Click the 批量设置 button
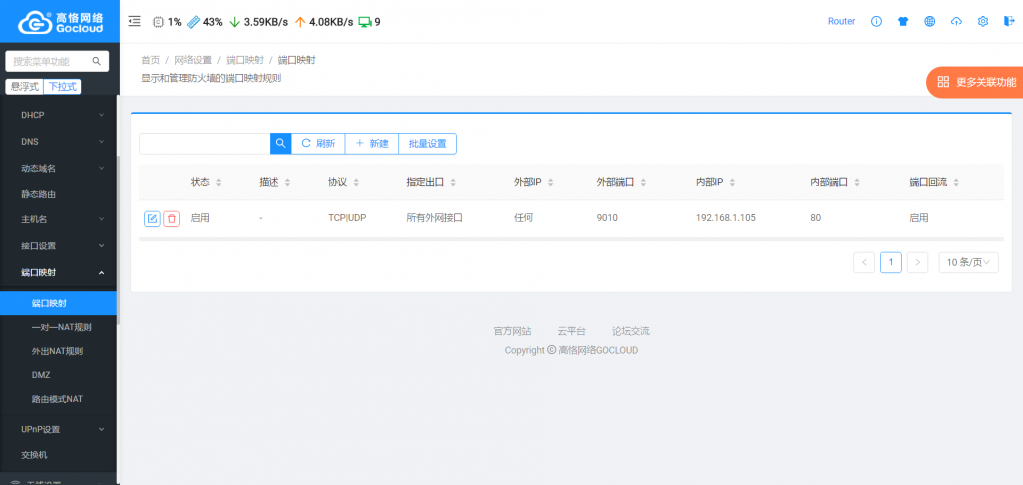1023x485 pixels. (427, 144)
